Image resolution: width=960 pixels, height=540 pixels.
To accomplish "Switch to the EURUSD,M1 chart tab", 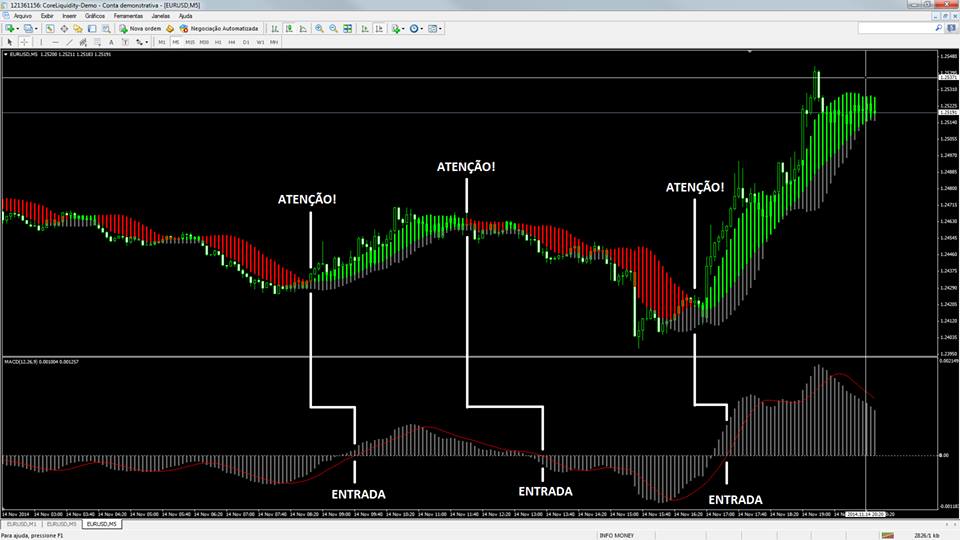I will click(21, 525).
